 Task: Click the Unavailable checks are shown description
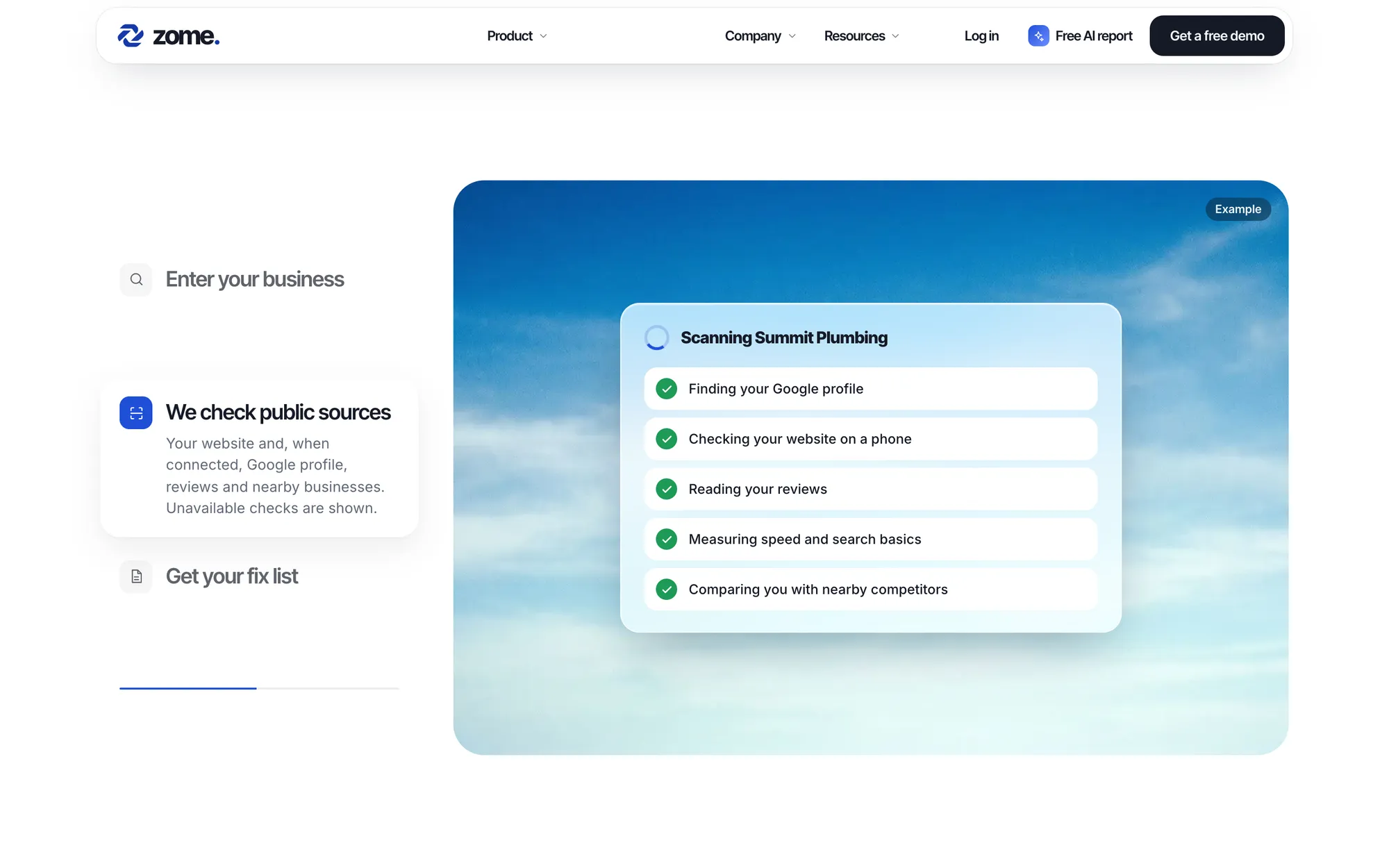pyautogui.click(x=272, y=508)
